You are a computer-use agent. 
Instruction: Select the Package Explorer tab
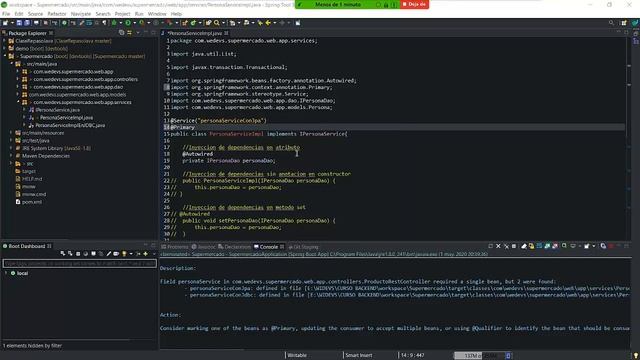(x=27, y=33)
